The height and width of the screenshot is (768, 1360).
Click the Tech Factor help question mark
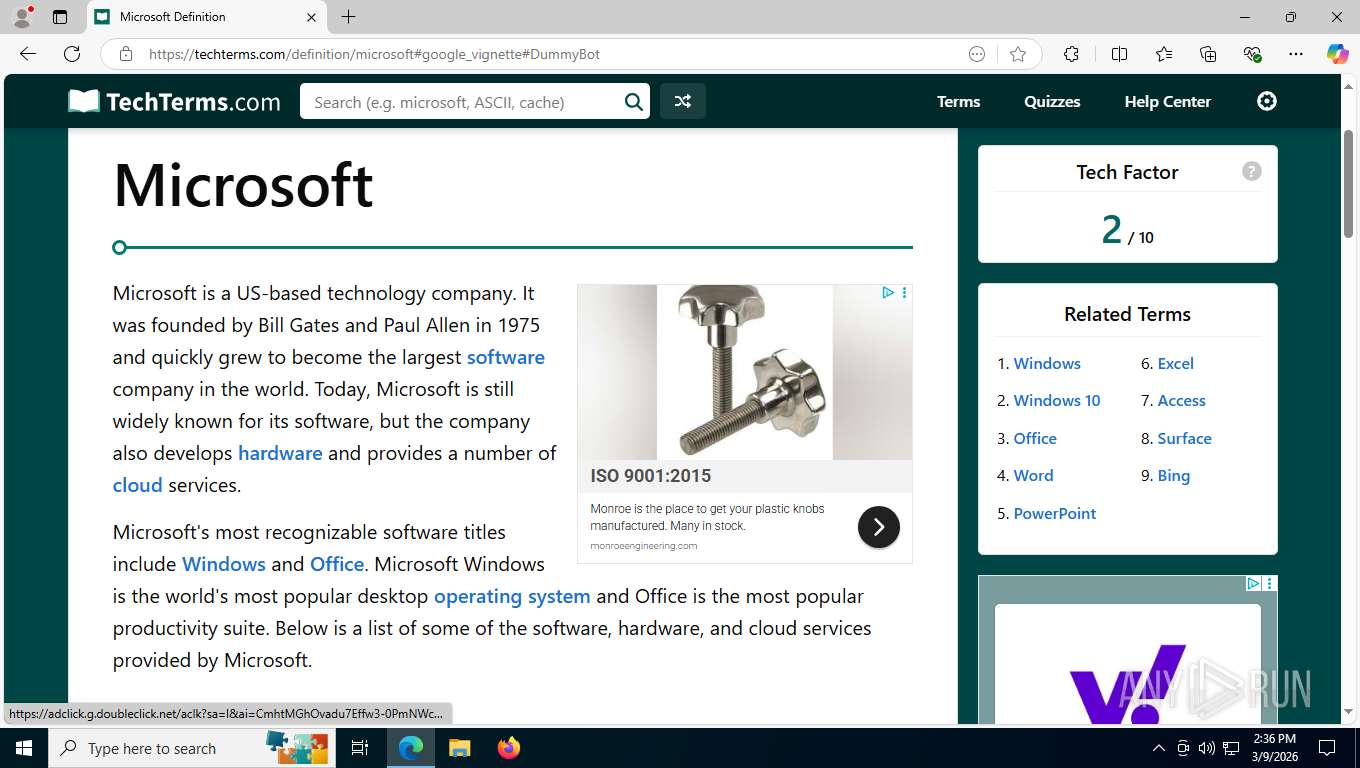point(1251,171)
